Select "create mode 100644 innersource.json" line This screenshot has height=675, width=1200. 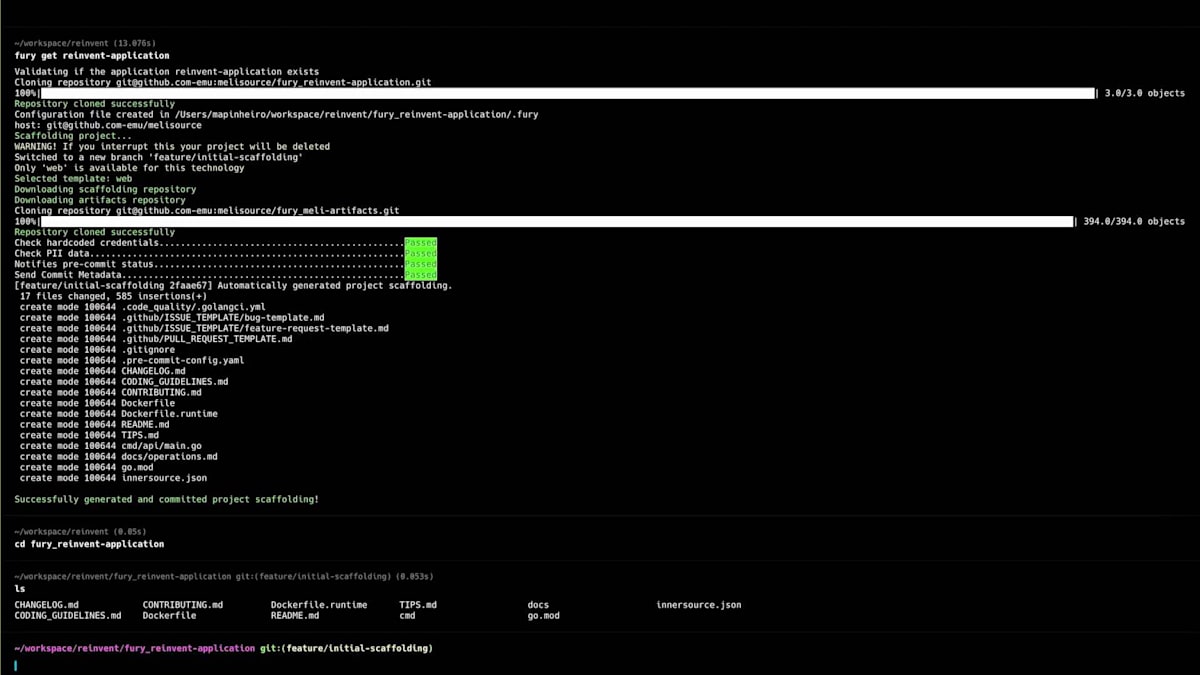tap(113, 478)
